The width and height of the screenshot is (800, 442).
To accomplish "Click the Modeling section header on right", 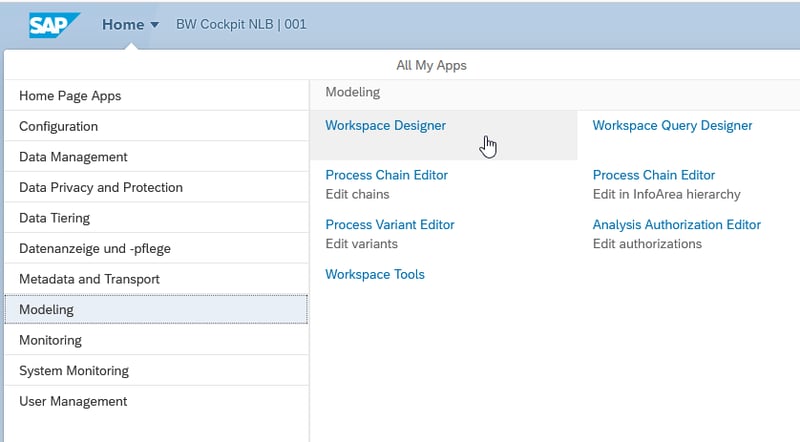I will [353, 92].
